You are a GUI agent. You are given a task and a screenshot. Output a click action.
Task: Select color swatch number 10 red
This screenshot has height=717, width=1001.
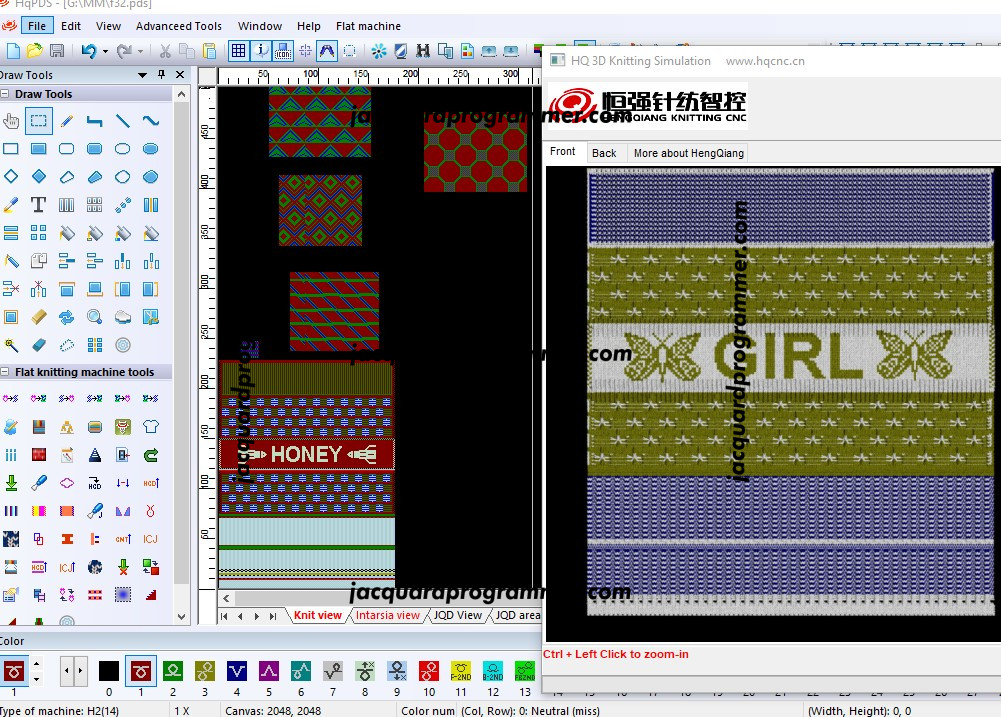tap(429, 671)
